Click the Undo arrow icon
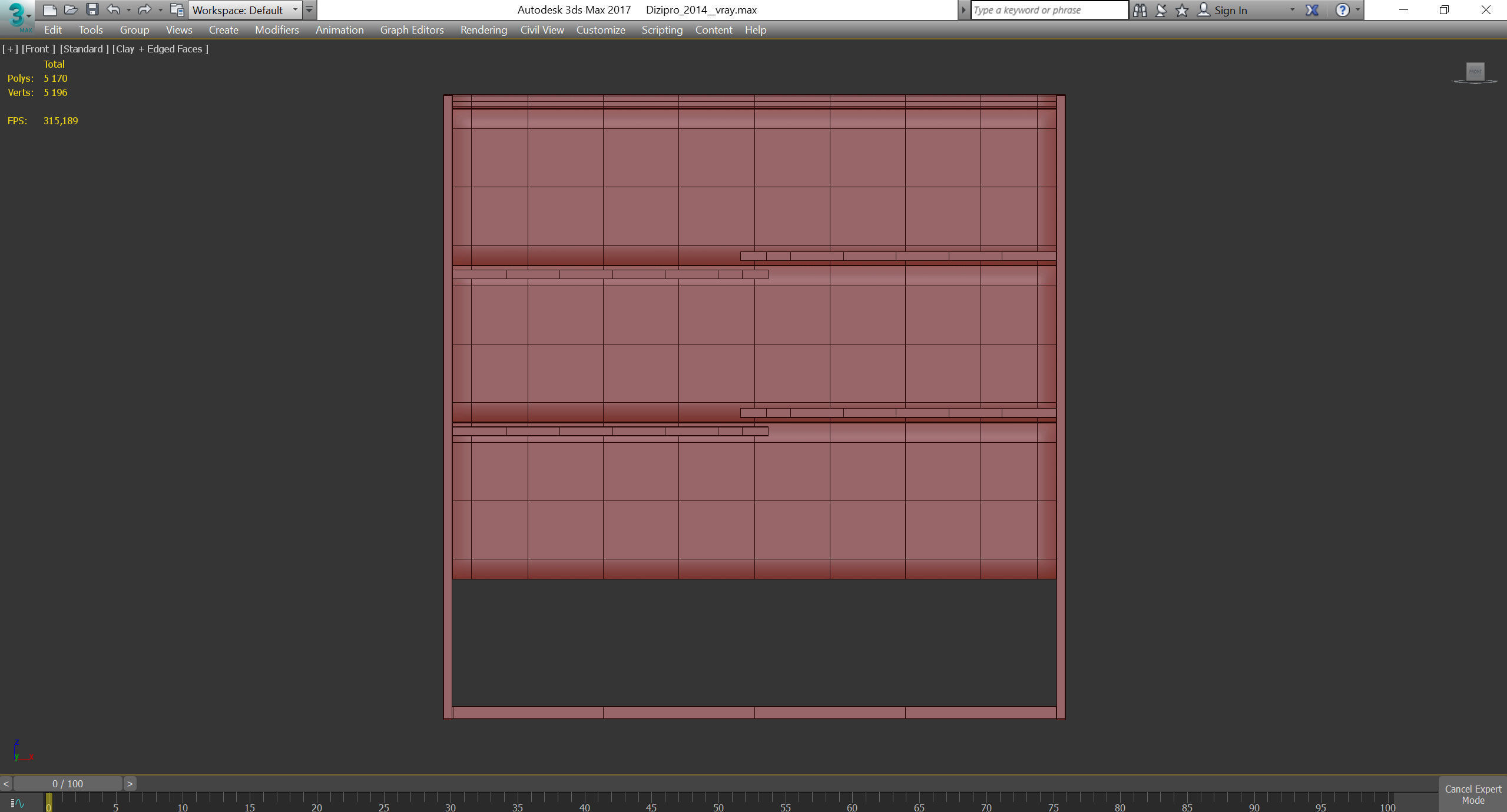The width and height of the screenshot is (1507, 812). point(113,9)
